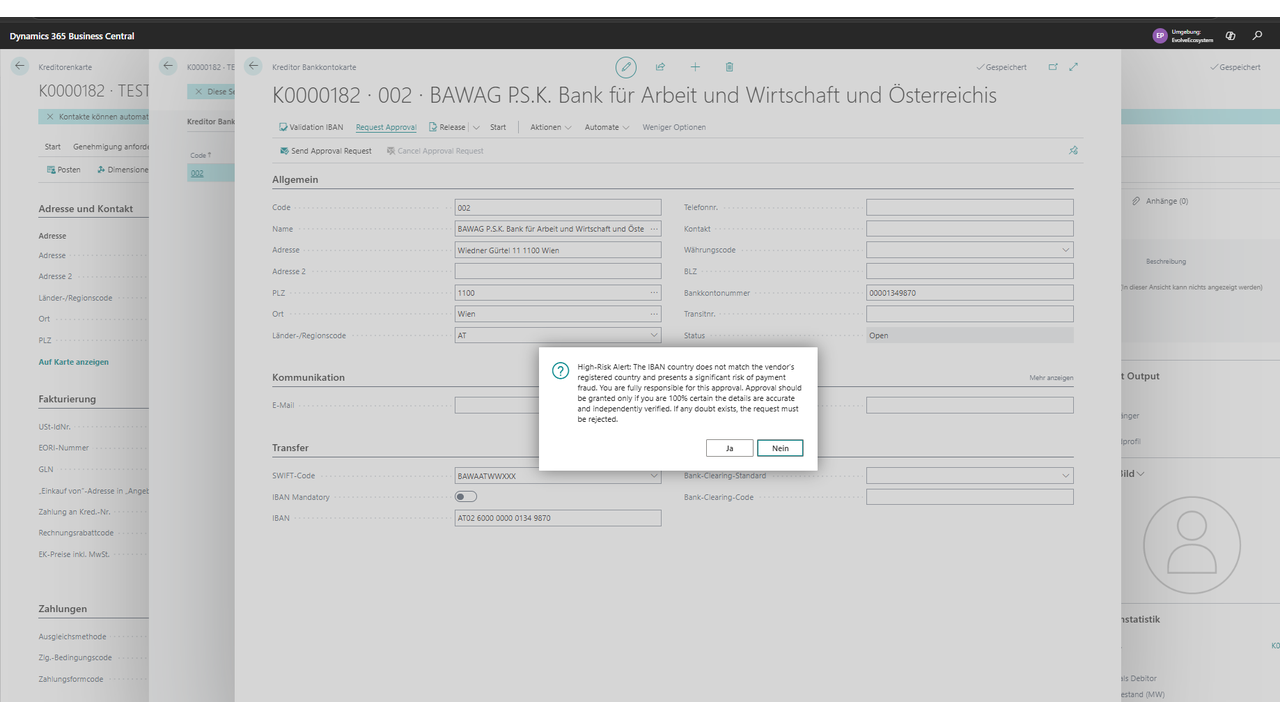The height and width of the screenshot is (720, 1280).
Task: Click Cancel Approval Request
Action: (435, 151)
